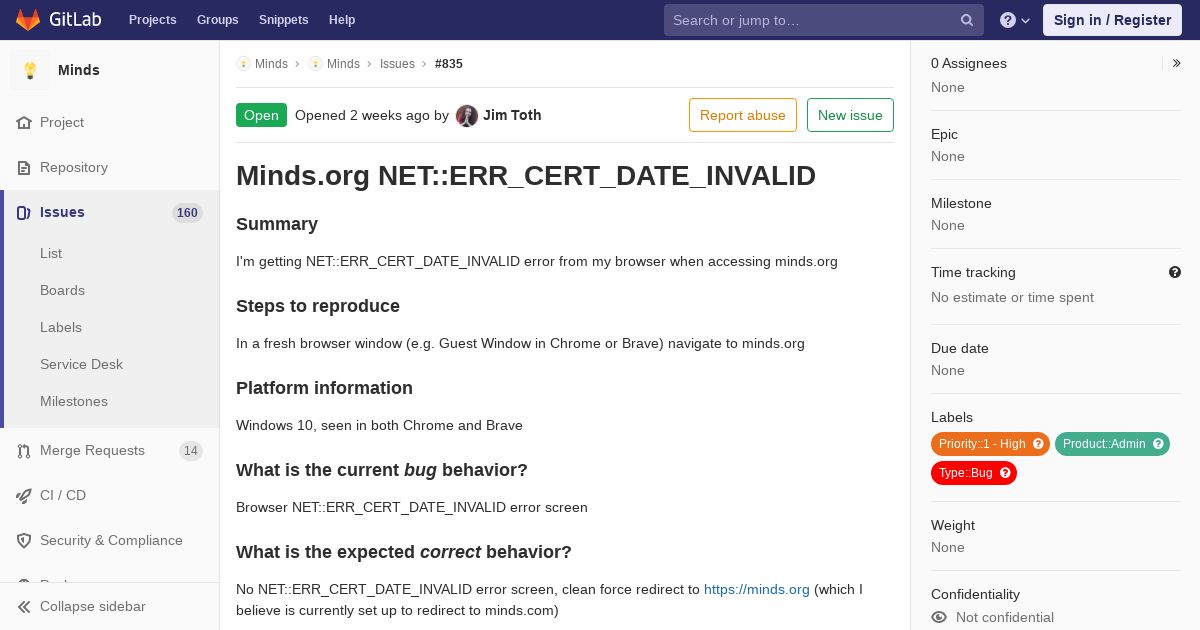Click the Sign in / Register button

(1112, 20)
